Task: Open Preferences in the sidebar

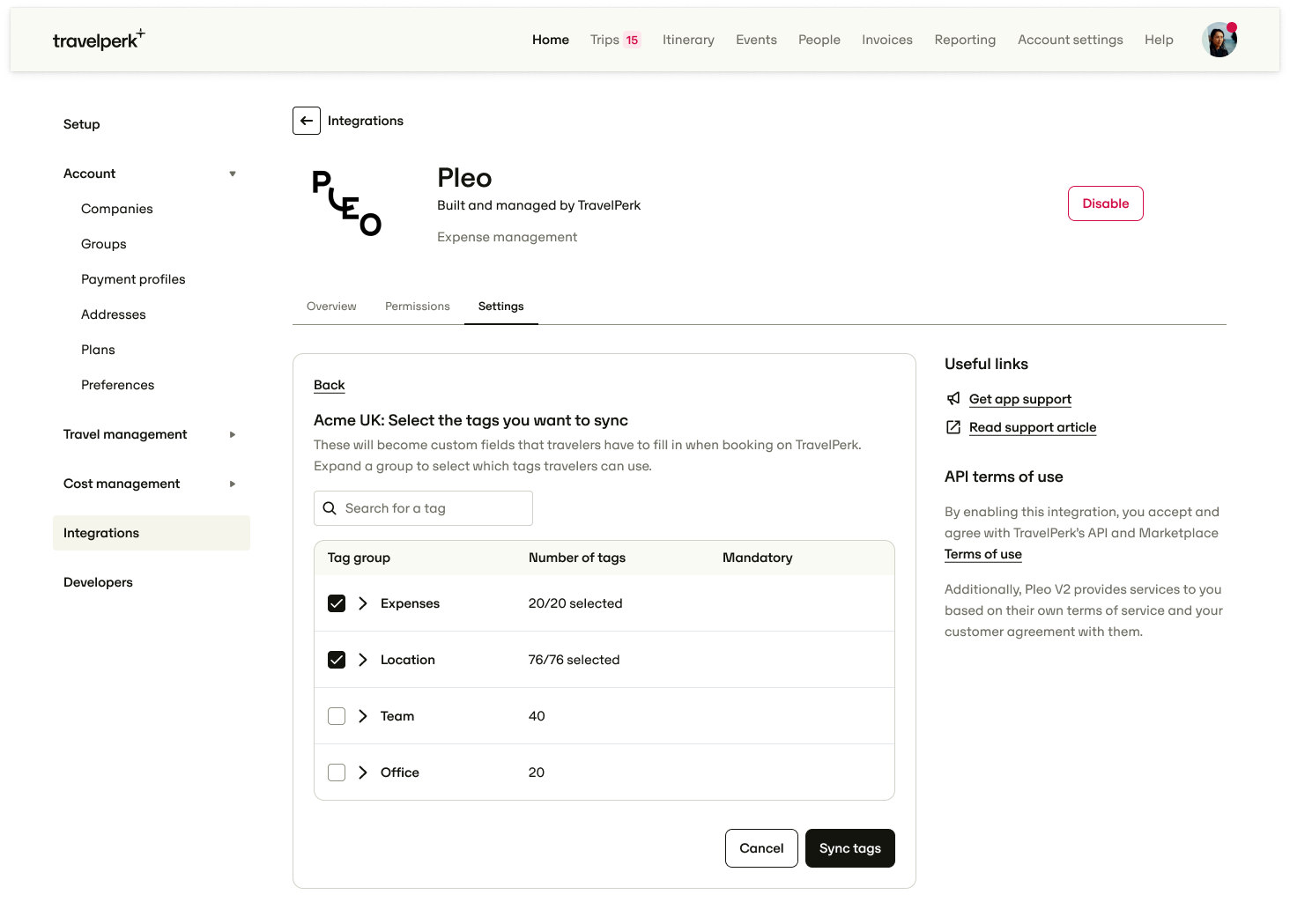Action: point(117,385)
